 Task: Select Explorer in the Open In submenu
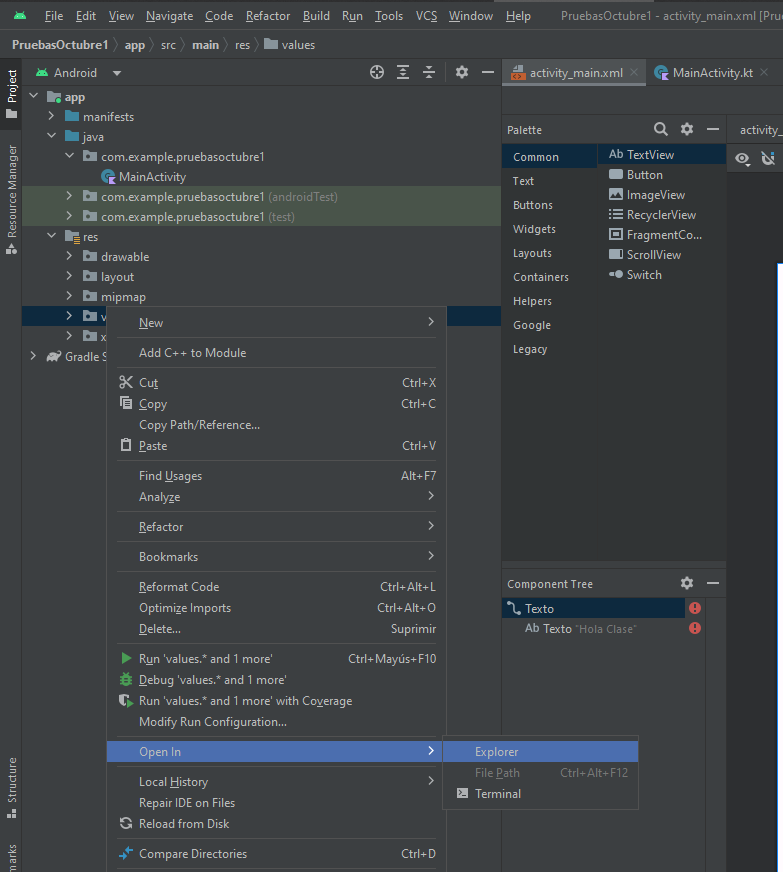497,752
